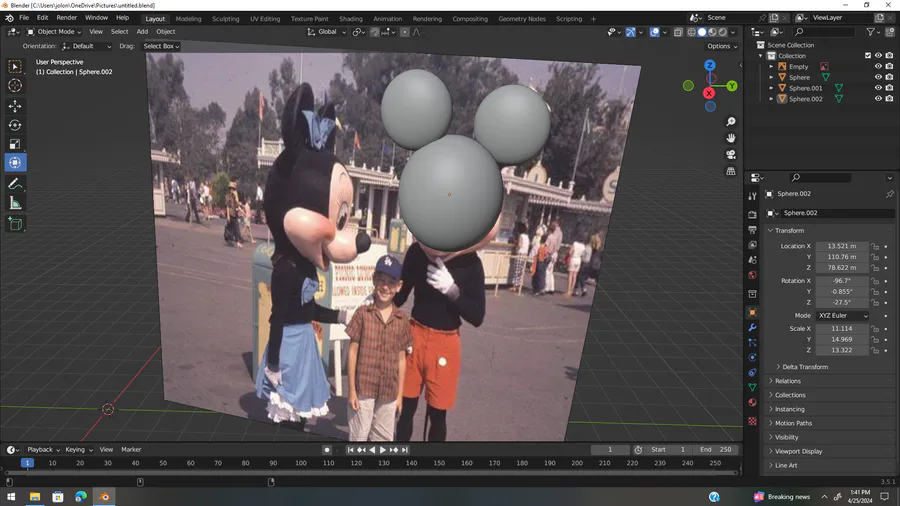Click the pan hand viewport icon
The height and width of the screenshot is (506, 900).
click(731, 138)
